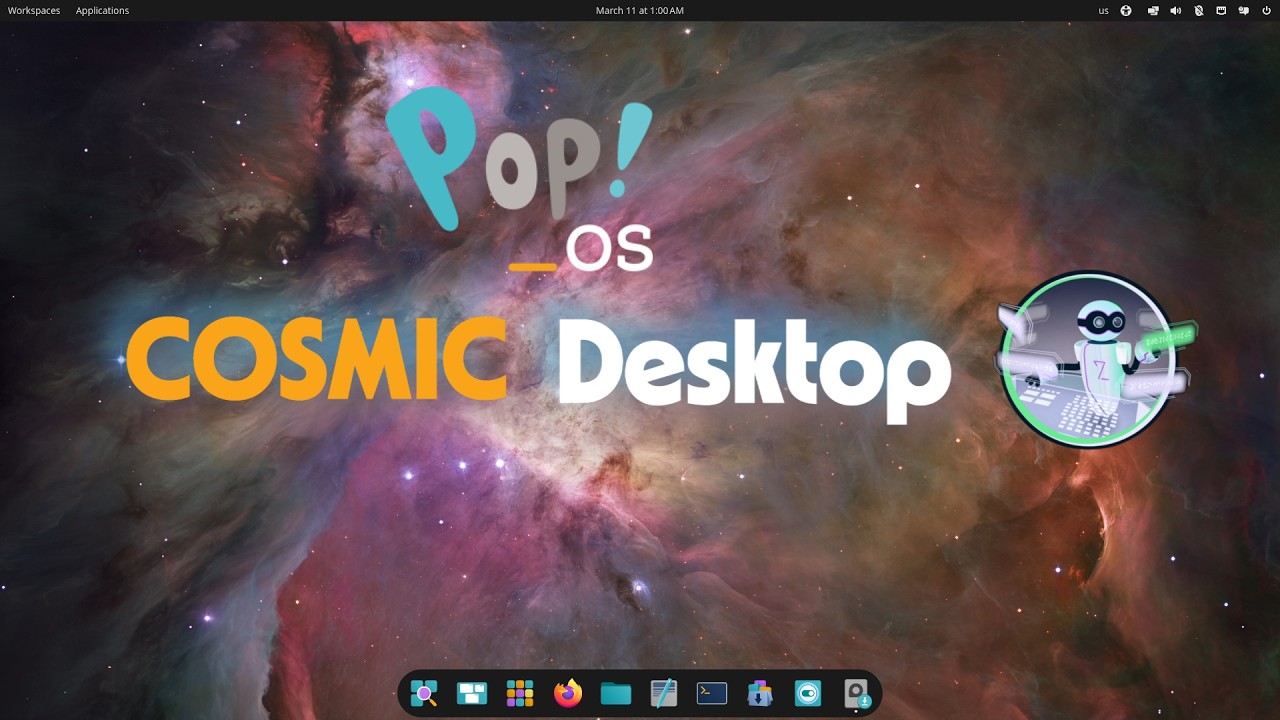Open the Files folder icon in dock
Image resolution: width=1280 pixels, height=720 pixels.
click(616, 693)
